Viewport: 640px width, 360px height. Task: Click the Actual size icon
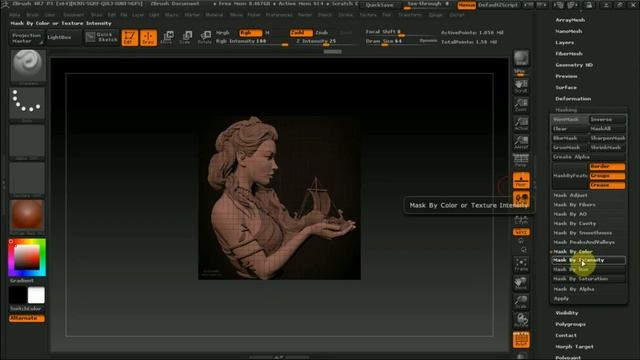pos(521,124)
